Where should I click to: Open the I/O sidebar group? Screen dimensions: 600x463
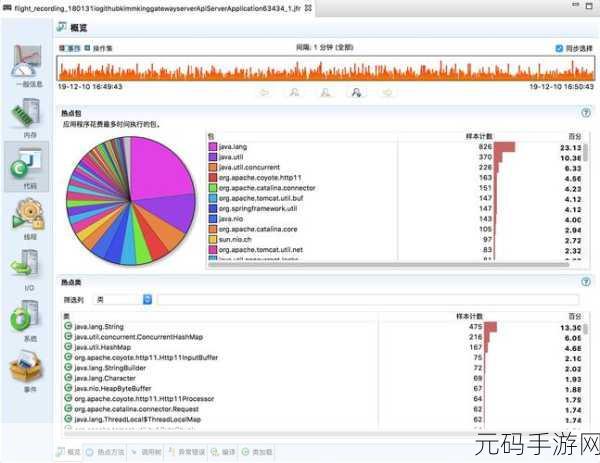pos(27,270)
